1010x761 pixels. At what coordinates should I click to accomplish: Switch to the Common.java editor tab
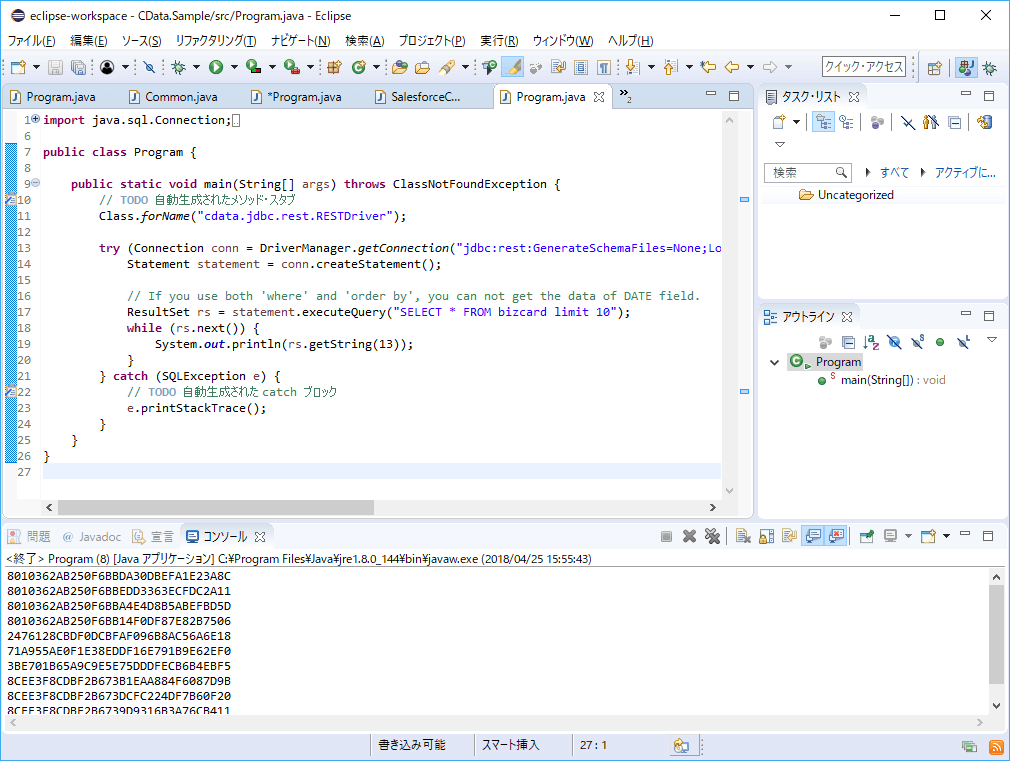click(x=180, y=97)
